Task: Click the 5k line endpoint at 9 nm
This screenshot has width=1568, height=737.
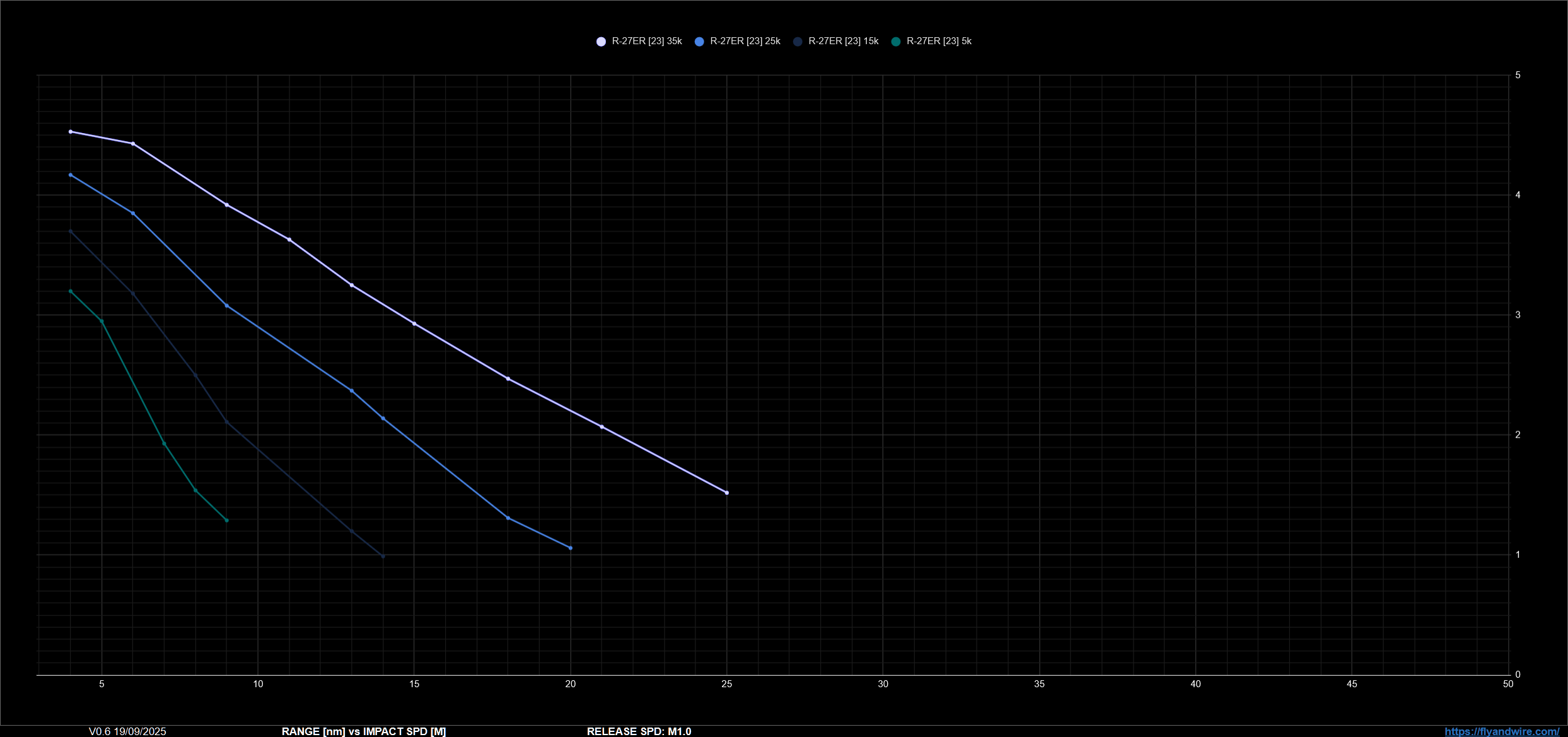Action: click(227, 520)
